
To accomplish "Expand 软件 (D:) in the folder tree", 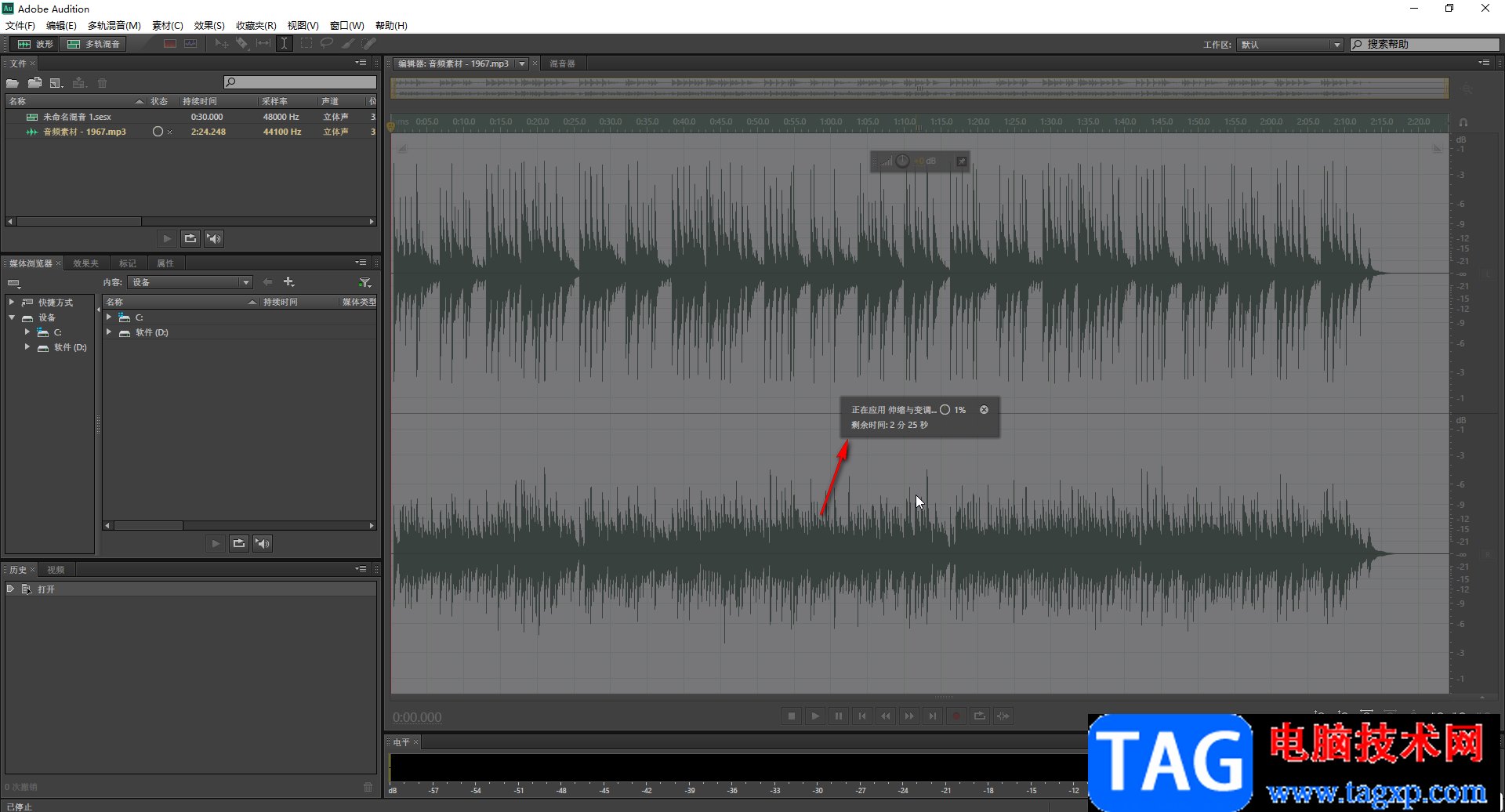I will pyautogui.click(x=27, y=347).
